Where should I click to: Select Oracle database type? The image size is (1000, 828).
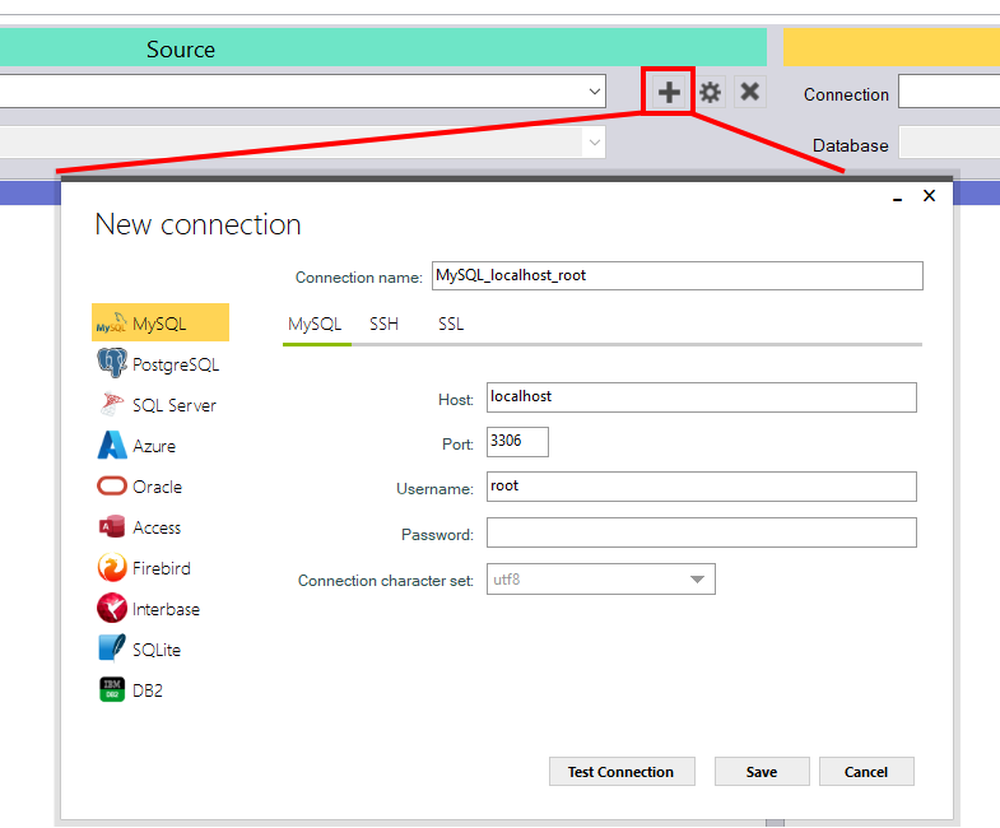click(x=140, y=486)
